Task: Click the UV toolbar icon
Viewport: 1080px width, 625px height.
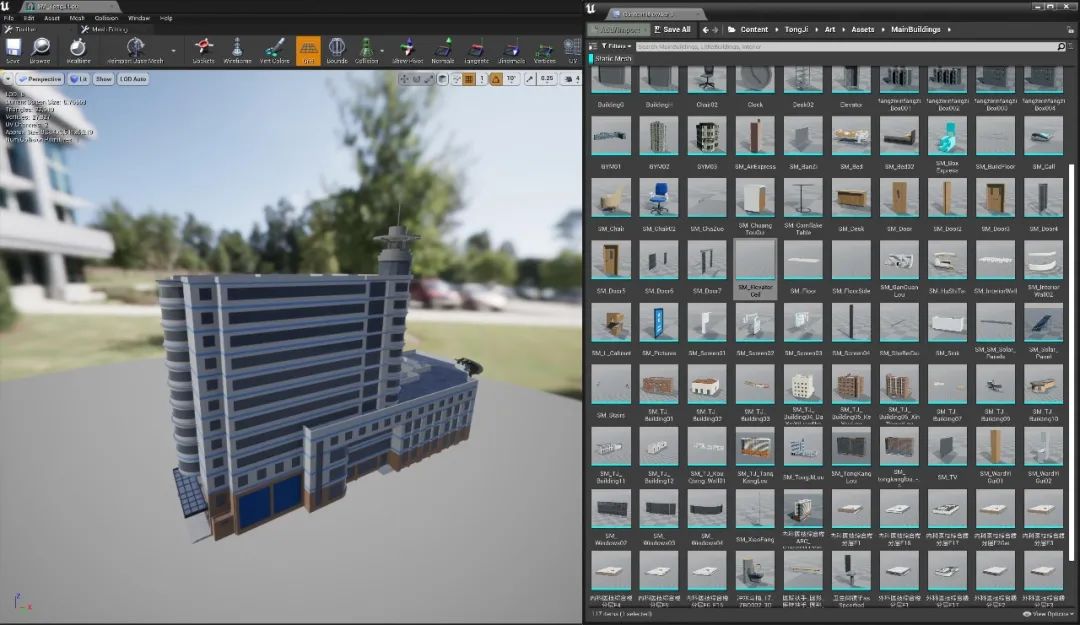Action: [x=572, y=50]
